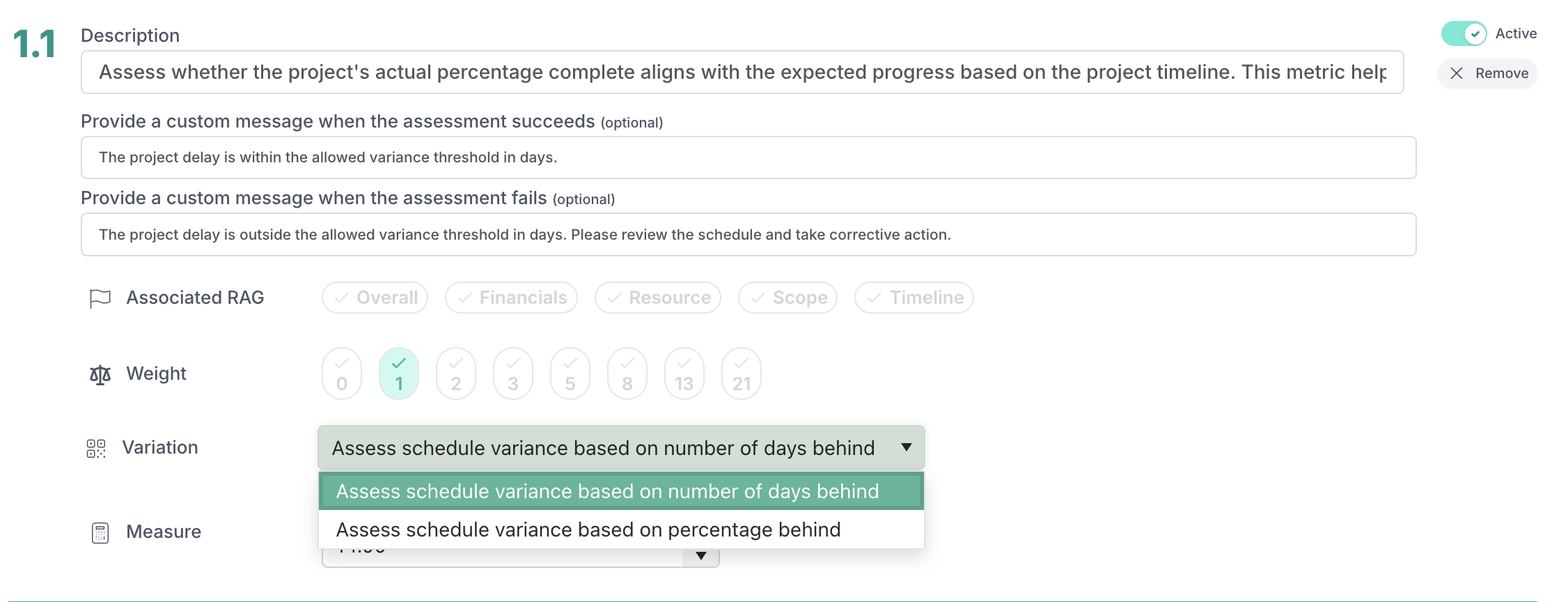The height and width of the screenshot is (602, 1568).
Task: Enable the Timeline RAG chip
Action: 914,298
